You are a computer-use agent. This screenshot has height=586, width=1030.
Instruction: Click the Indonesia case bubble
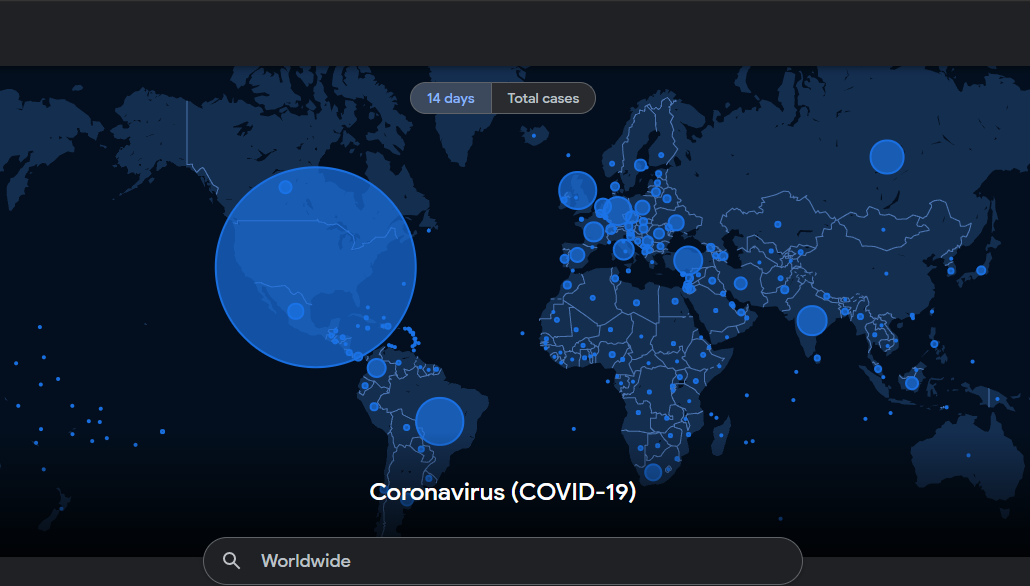(911, 382)
